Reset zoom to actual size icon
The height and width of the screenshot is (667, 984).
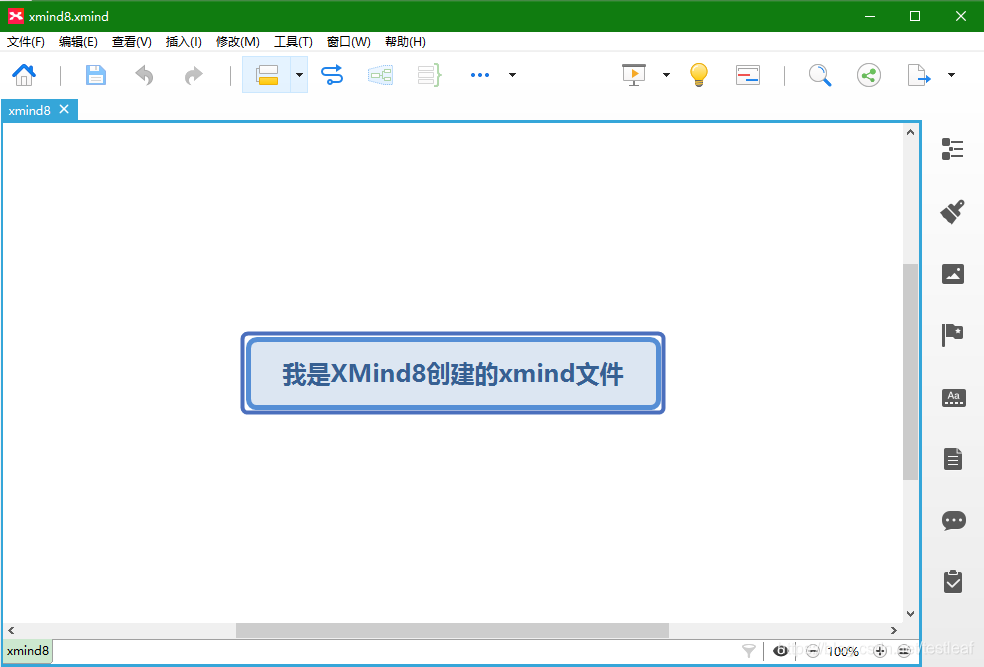point(904,651)
